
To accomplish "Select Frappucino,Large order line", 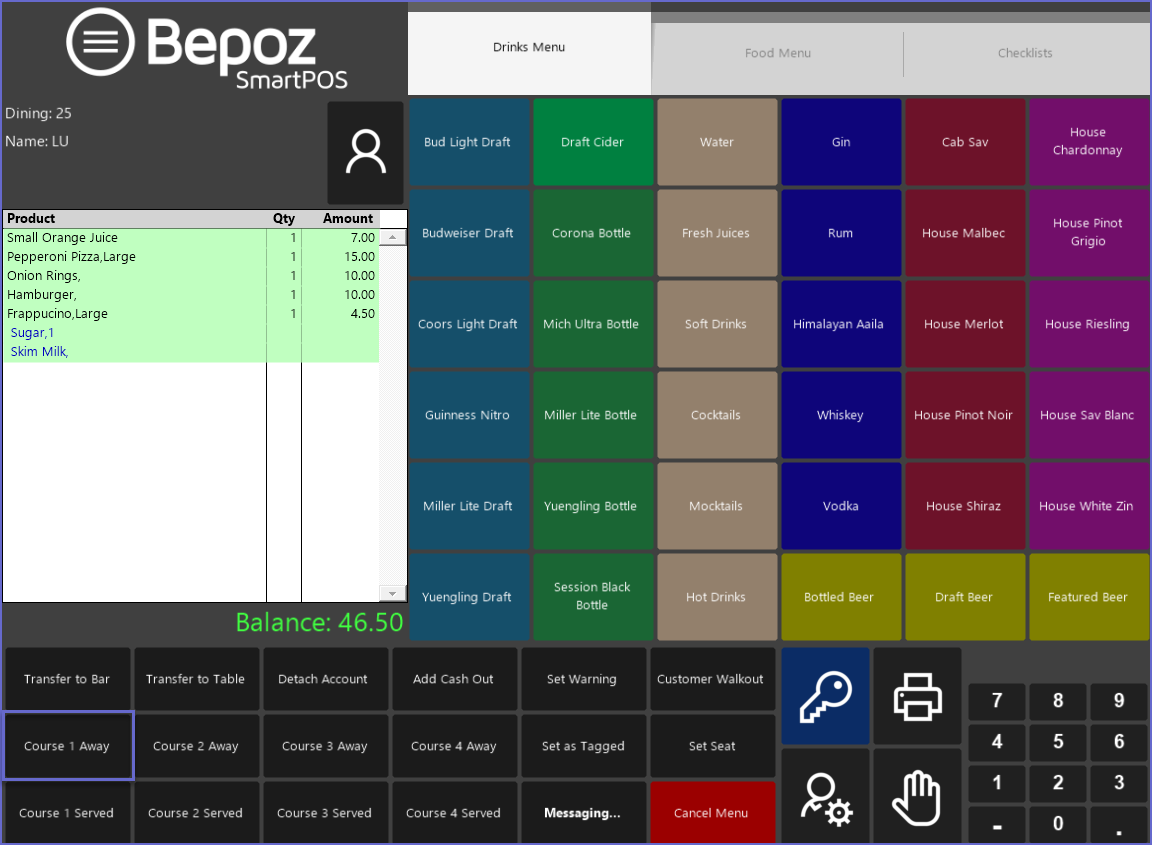I will [x=191, y=314].
